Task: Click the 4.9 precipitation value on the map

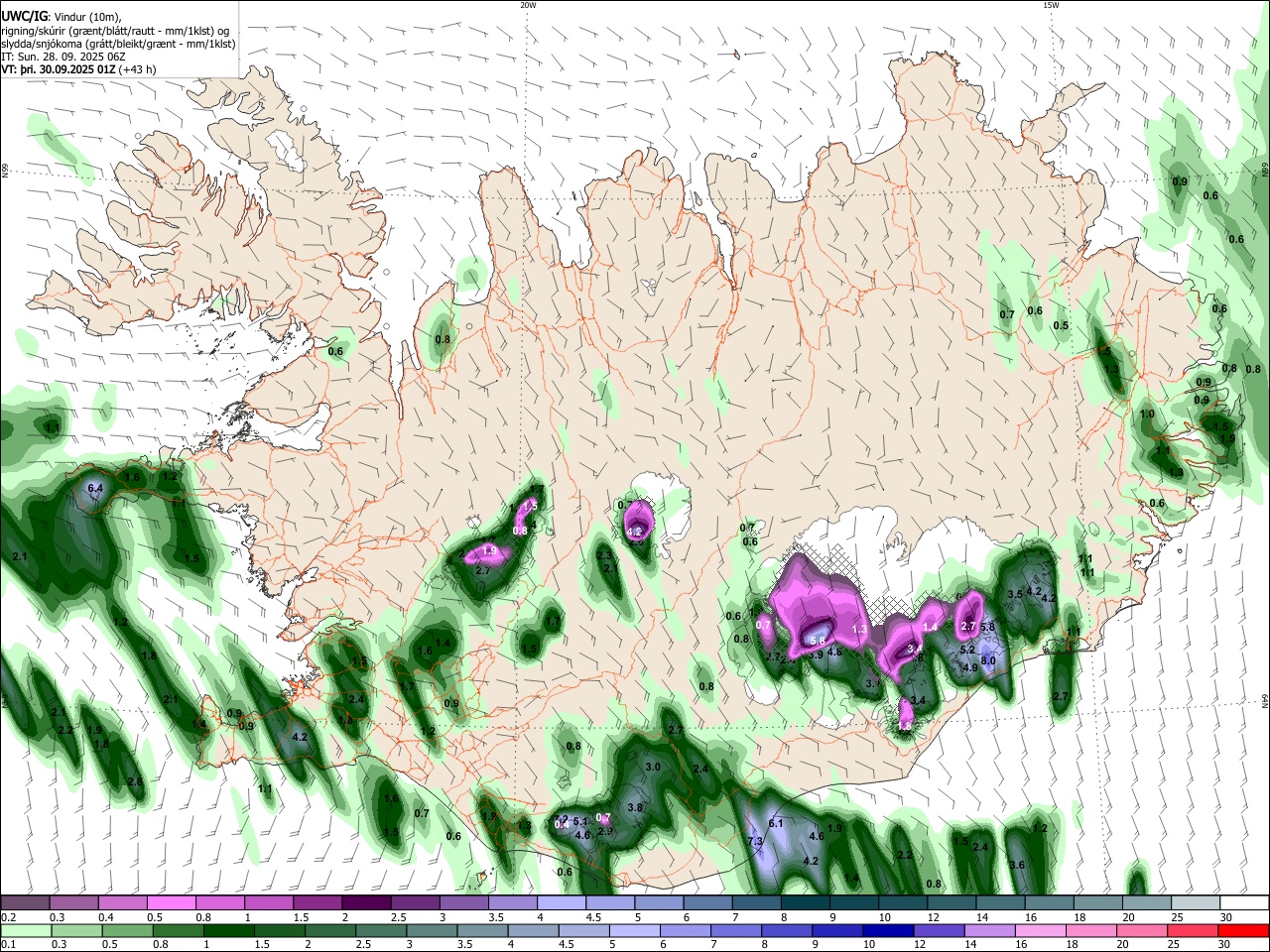Action: (x=970, y=668)
